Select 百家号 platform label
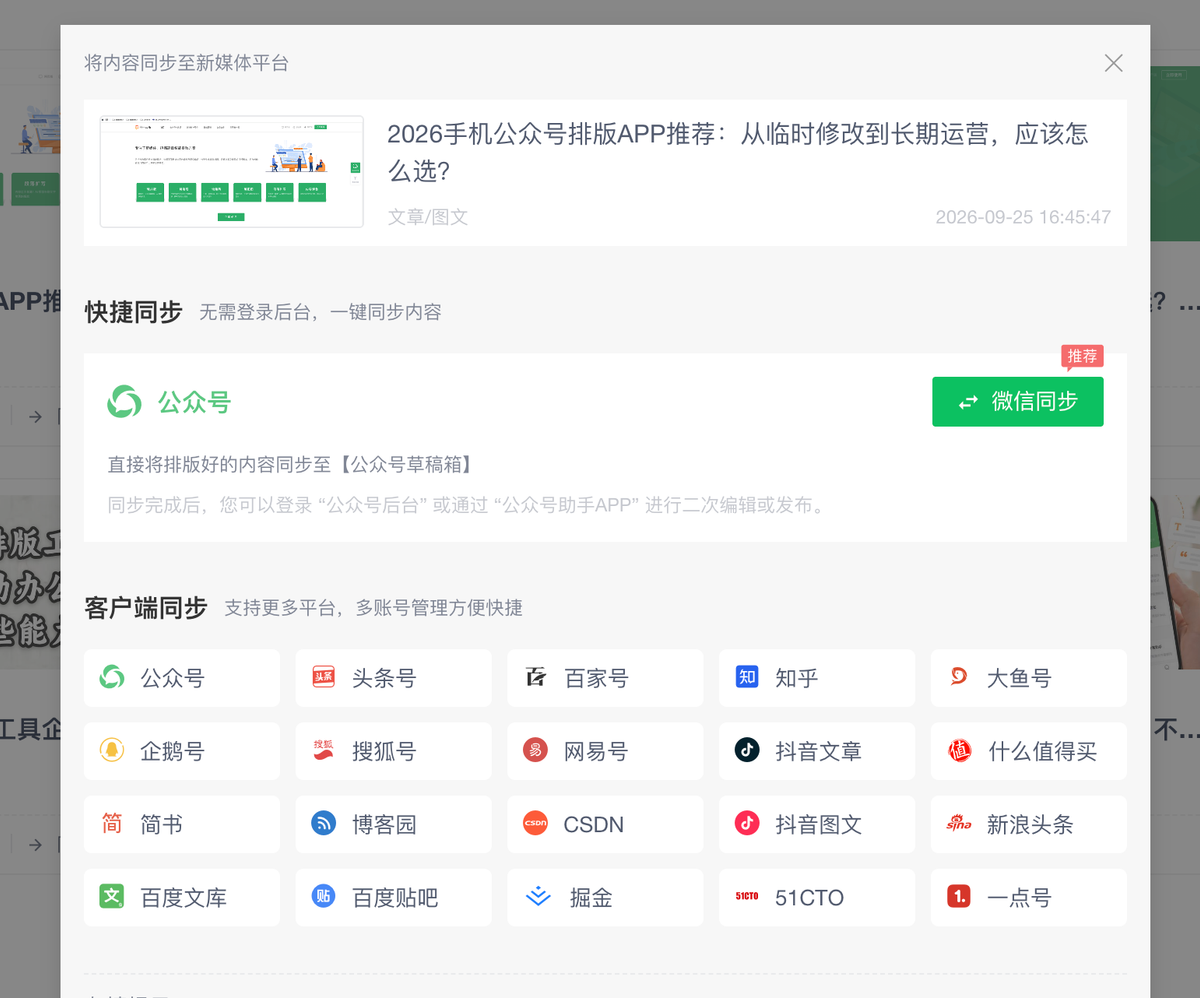Viewport: 1200px width, 998px height. [x=597, y=678]
